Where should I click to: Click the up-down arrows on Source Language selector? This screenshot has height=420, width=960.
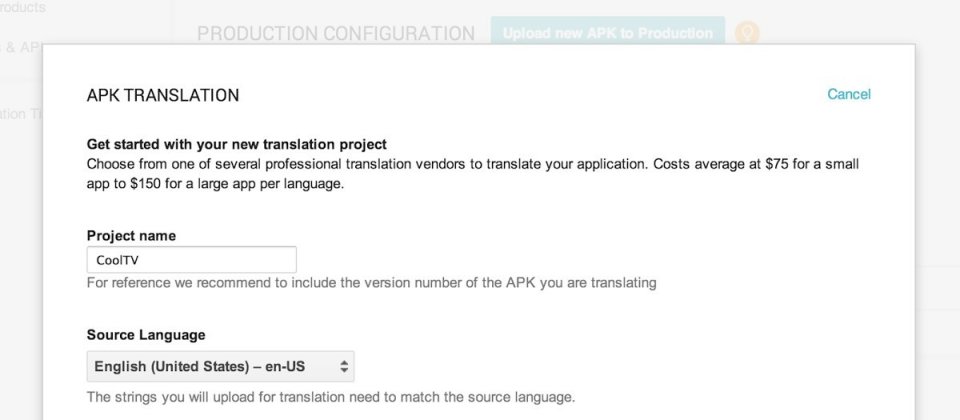coord(344,367)
